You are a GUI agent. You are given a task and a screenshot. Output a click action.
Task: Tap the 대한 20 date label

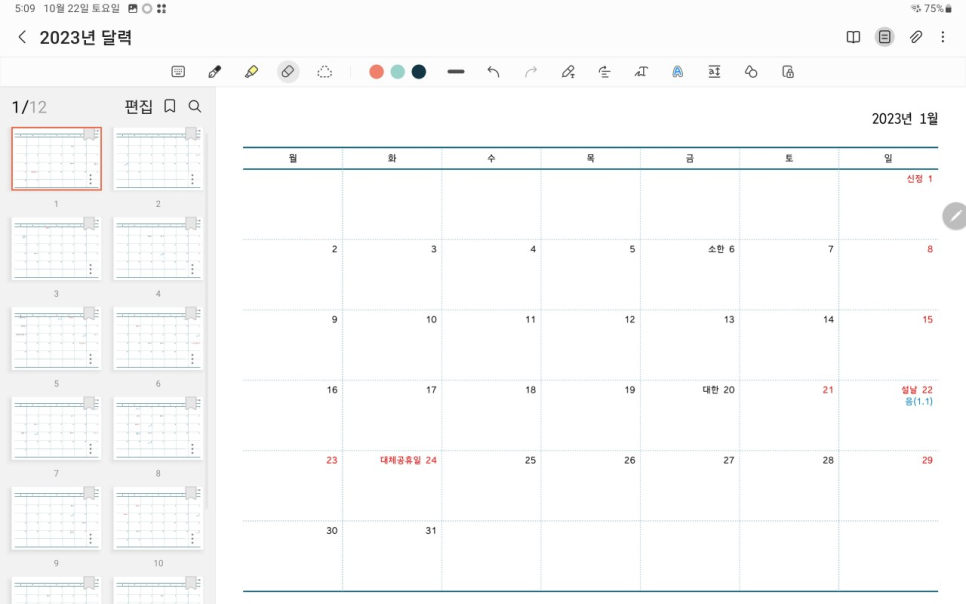tap(718, 390)
